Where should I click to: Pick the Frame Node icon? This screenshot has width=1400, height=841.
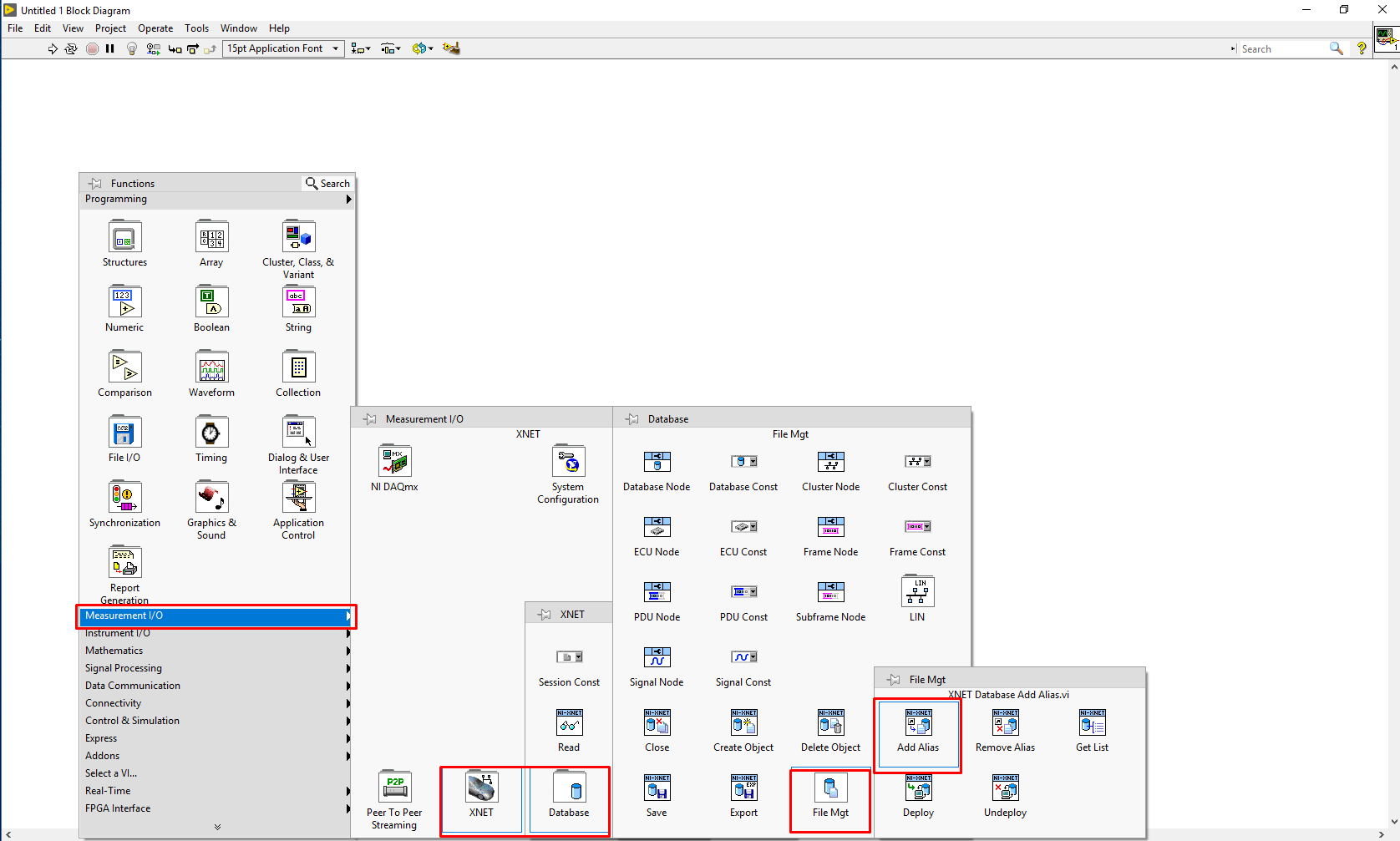tap(830, 527)
